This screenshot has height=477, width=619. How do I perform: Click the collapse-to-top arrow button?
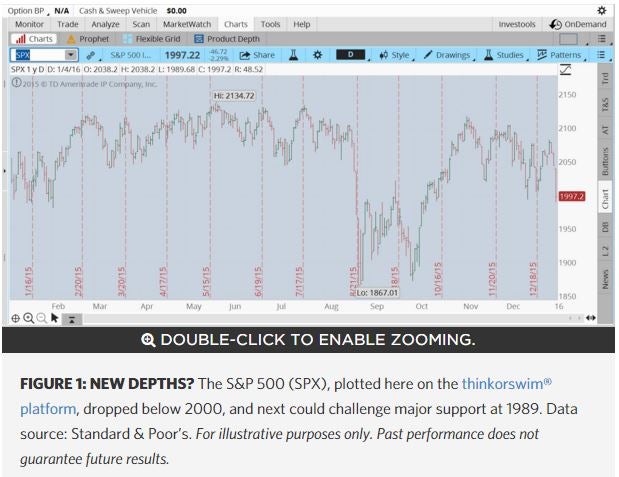pyautogui.click(x=72, y=319)
